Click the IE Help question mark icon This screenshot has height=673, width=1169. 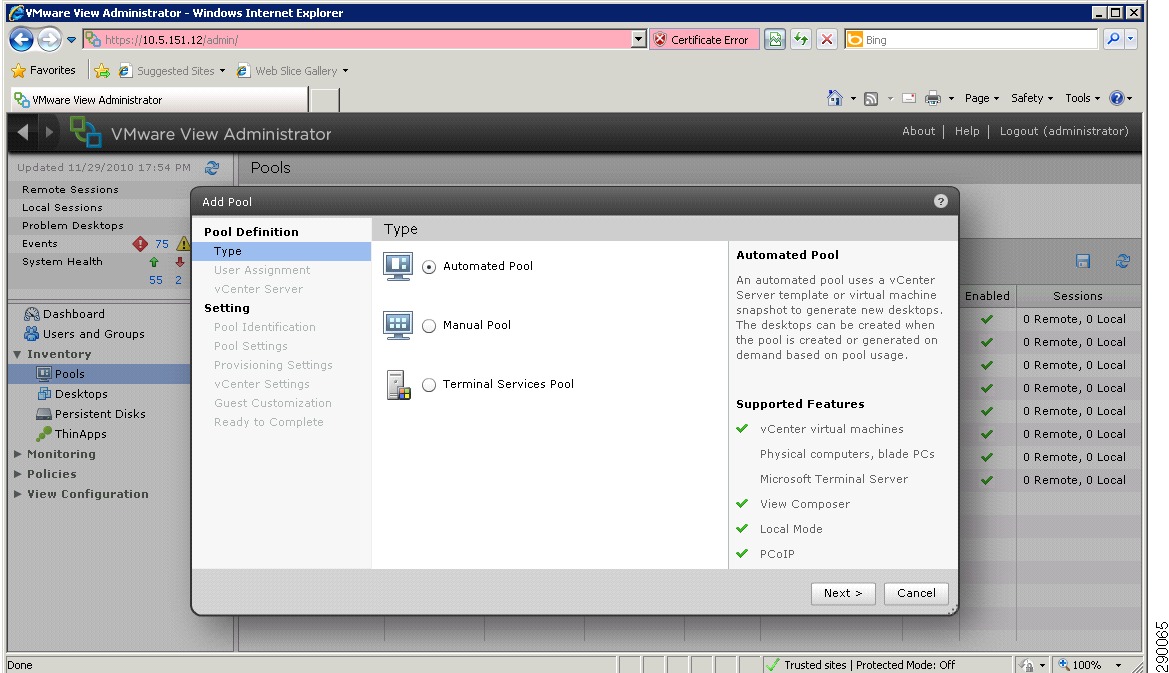(1116, 98)
